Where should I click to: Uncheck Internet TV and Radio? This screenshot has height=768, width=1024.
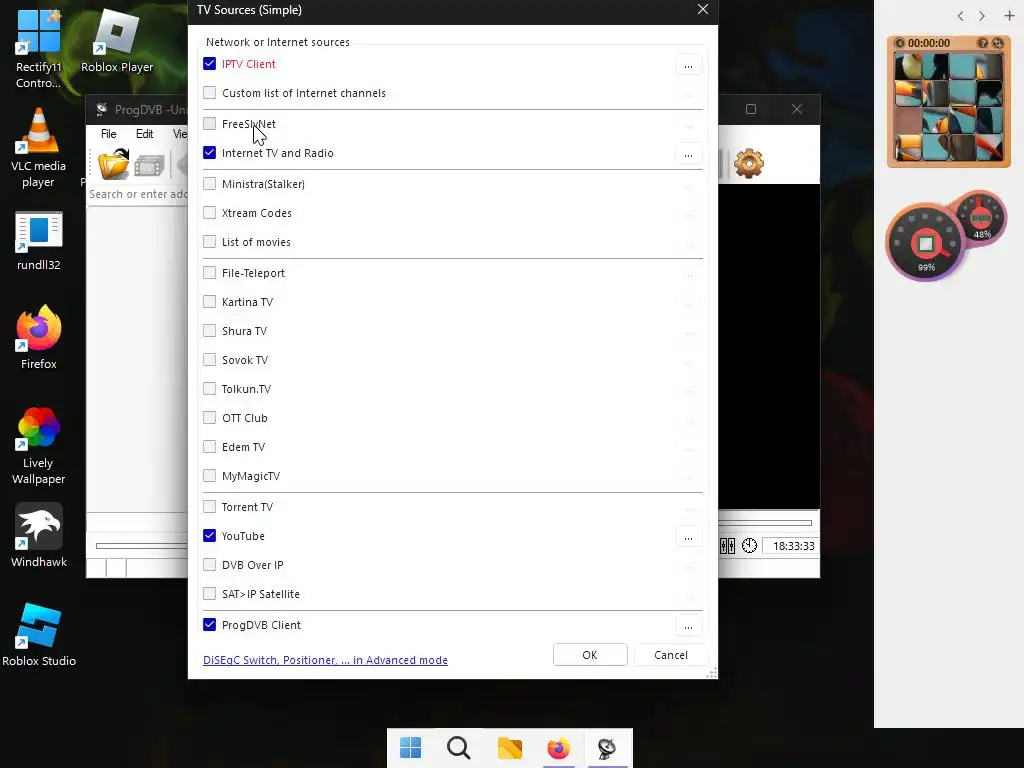[x=210, y=152]
